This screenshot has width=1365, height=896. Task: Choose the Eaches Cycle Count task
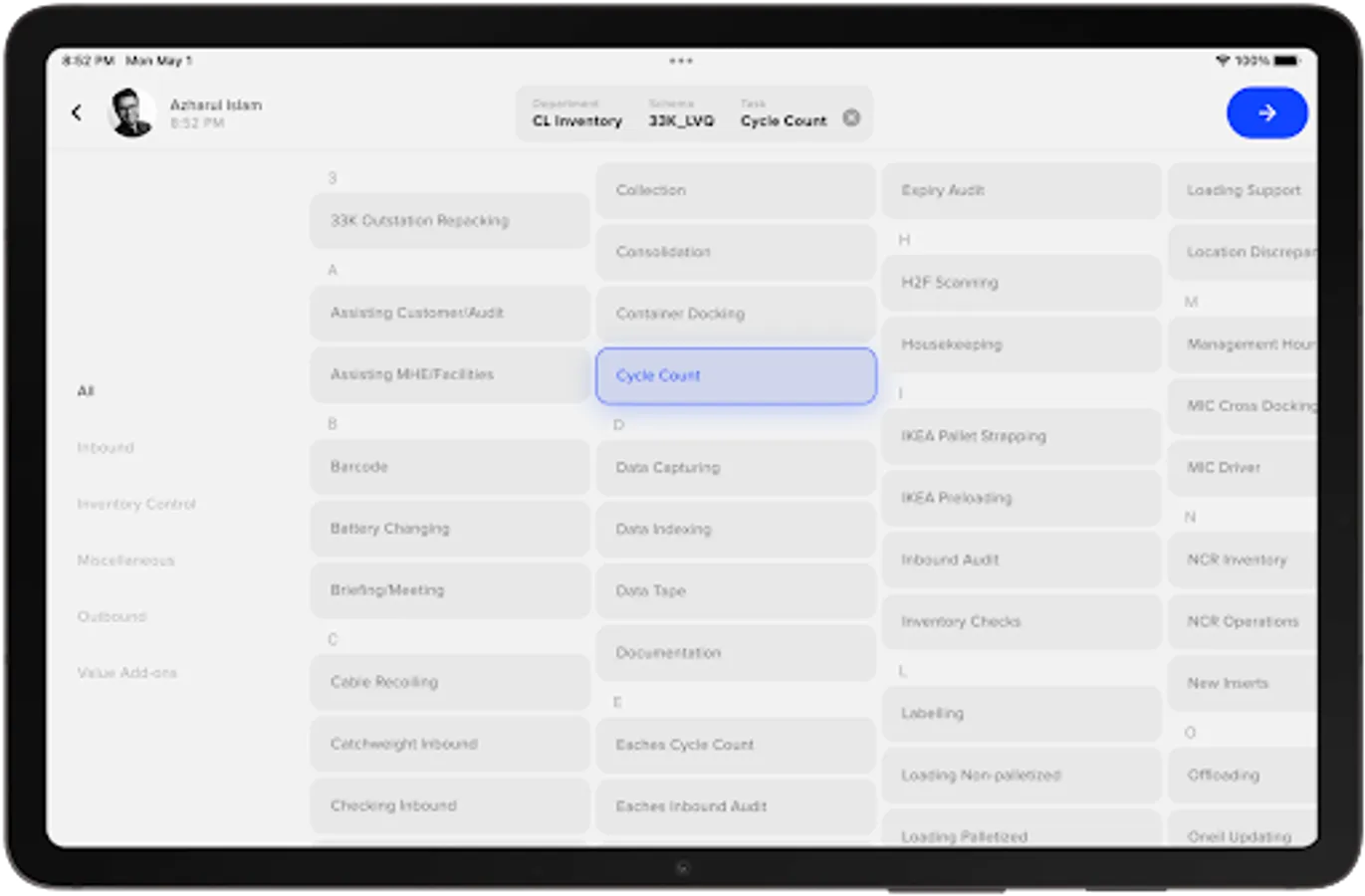(x=736, y=745)
